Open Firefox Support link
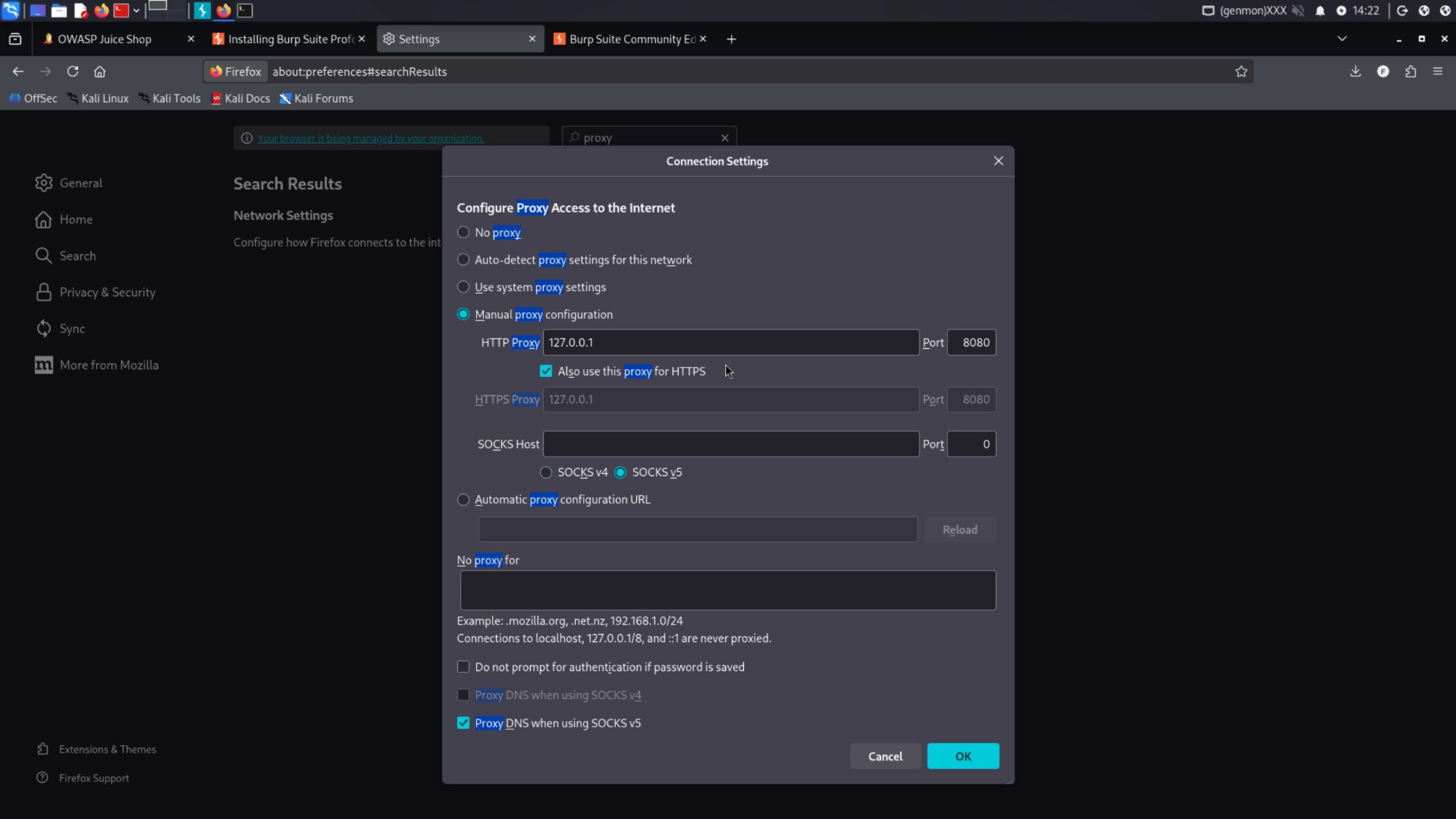The image size is (1456, 819). 83,778
